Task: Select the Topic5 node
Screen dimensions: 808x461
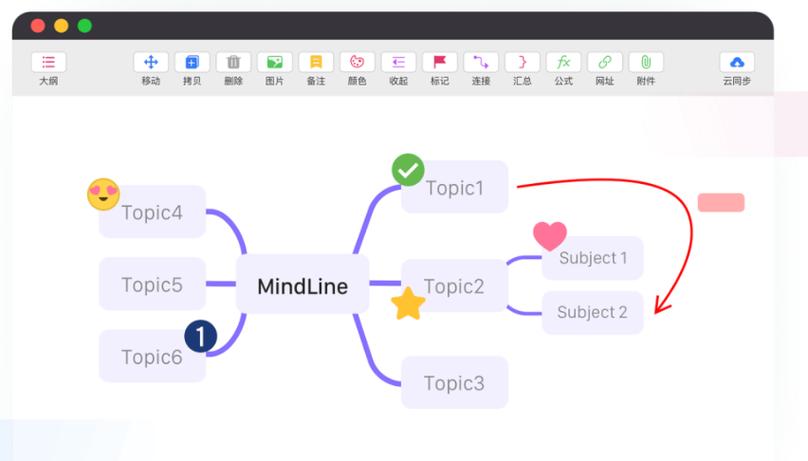Action: pyautogui.click(x=152, y=284)
